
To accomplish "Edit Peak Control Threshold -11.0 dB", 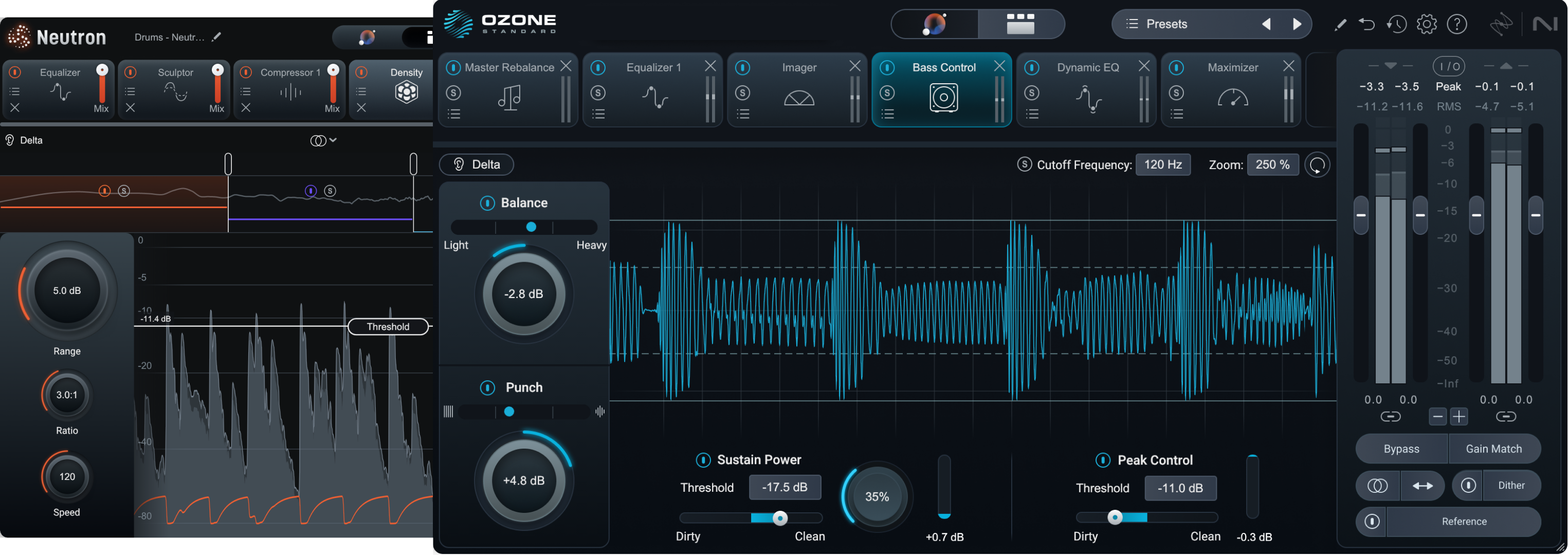I will tap(1180, 488).
